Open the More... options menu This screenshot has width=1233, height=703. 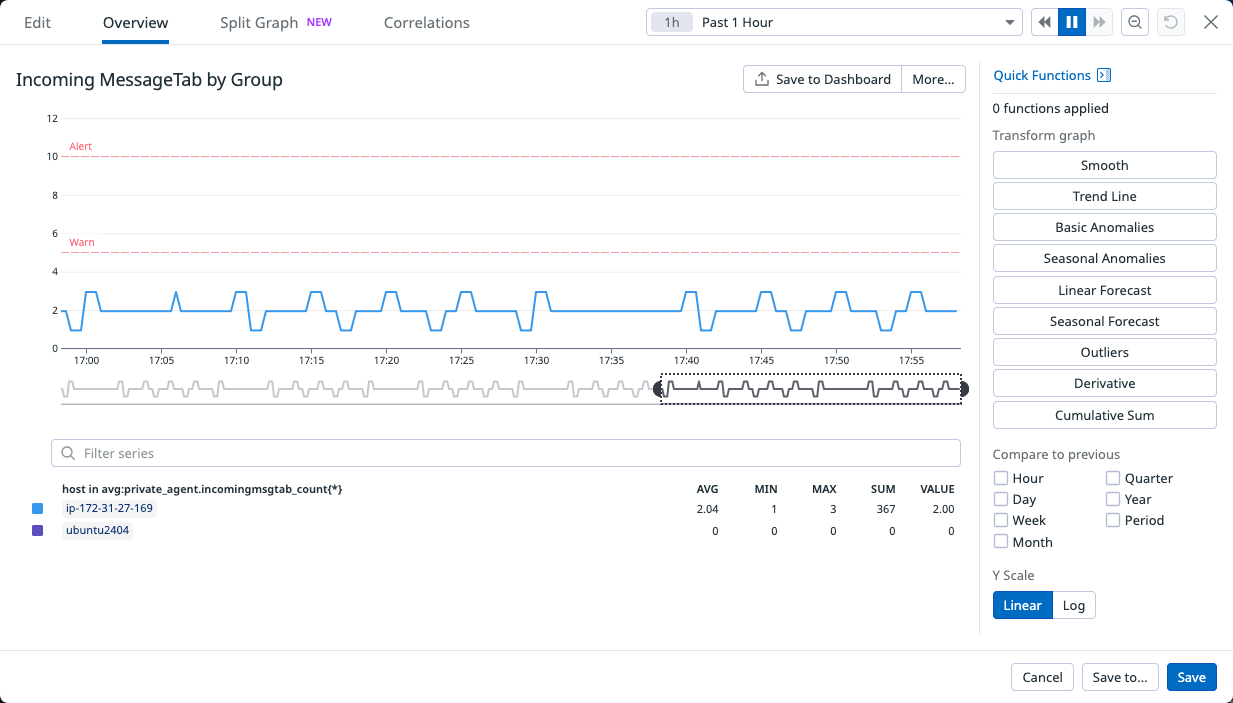(x=933, y=79)
